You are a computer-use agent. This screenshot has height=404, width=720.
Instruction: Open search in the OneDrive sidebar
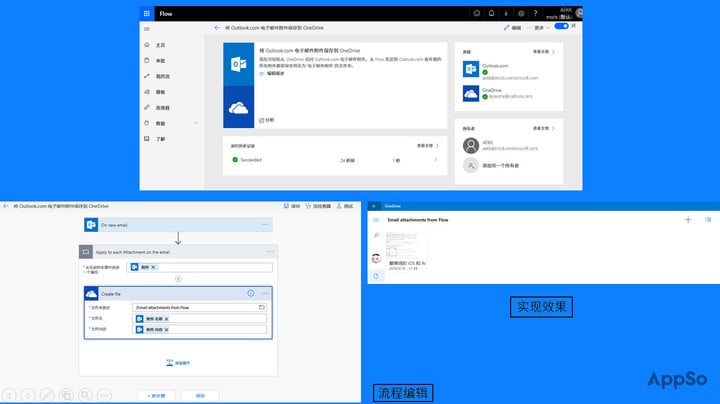376,236
